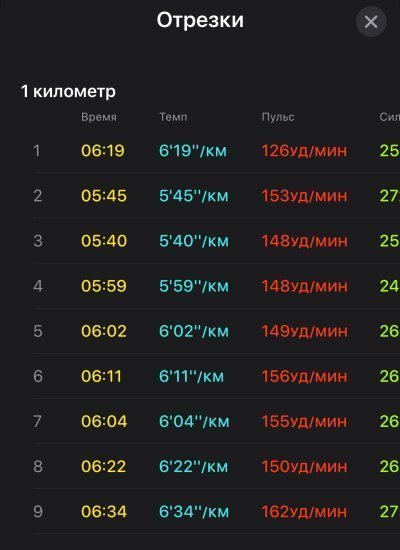Tap heart rate 153уд/мин
The image size is (400, 550).
pos(304,196)
